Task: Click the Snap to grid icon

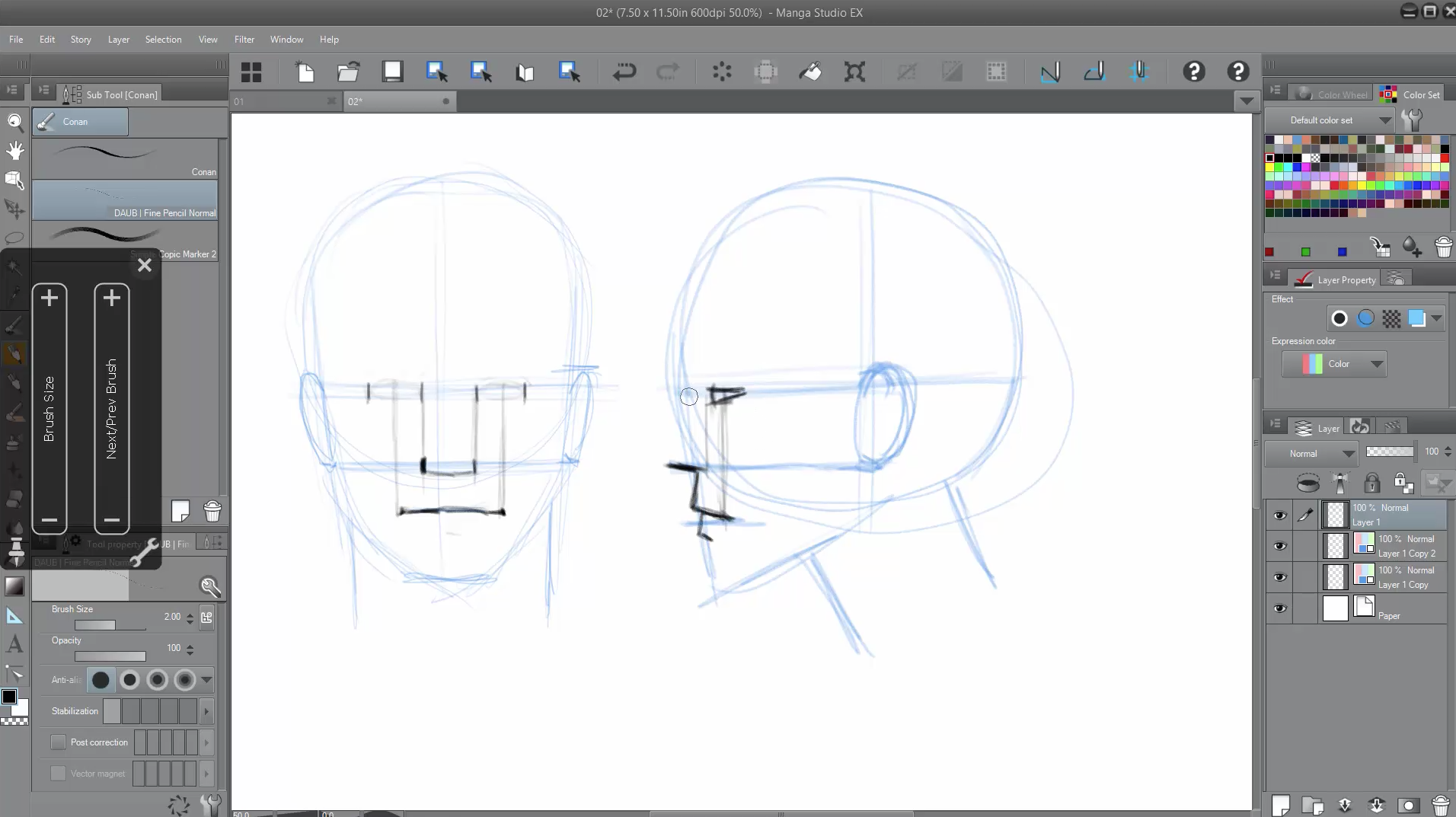Action: [x=1139, y=72]
